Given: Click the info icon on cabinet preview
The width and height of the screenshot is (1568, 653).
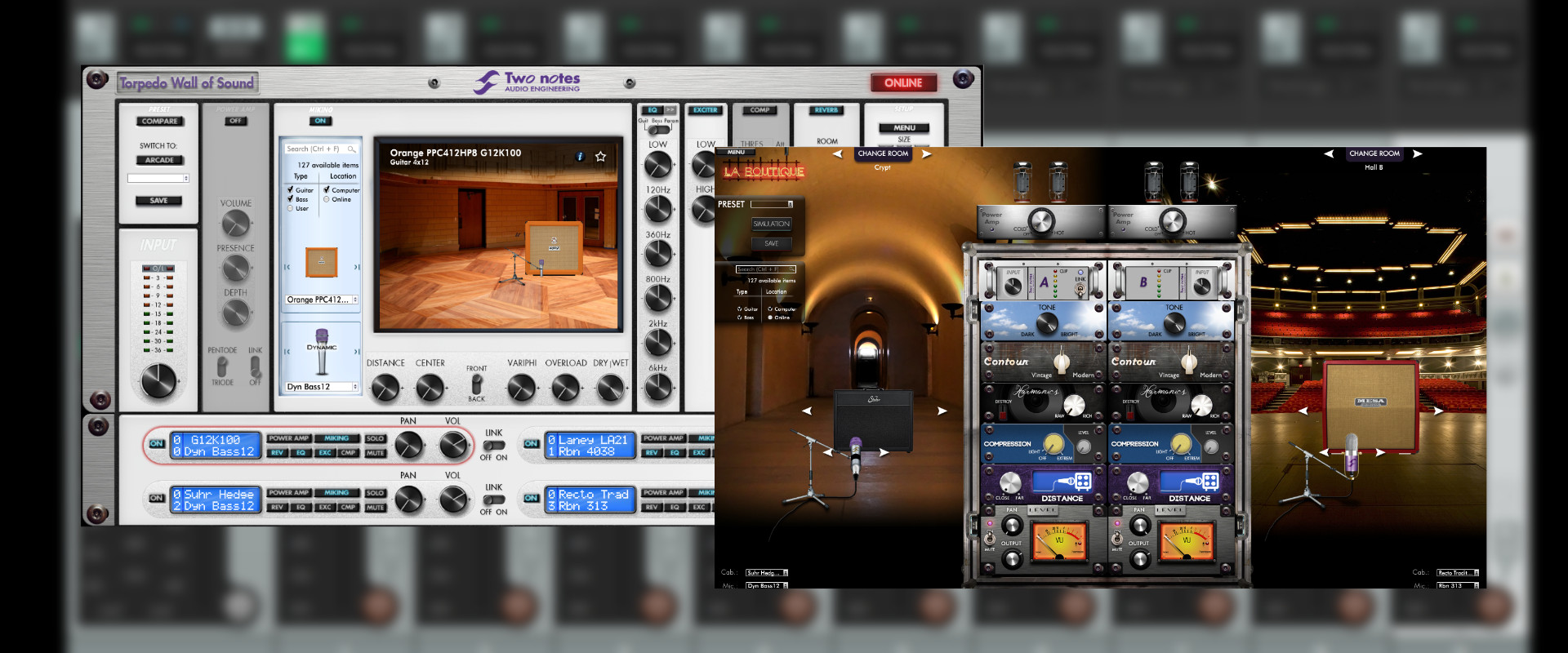Looking at the screenshot, I should pos(581,156).
